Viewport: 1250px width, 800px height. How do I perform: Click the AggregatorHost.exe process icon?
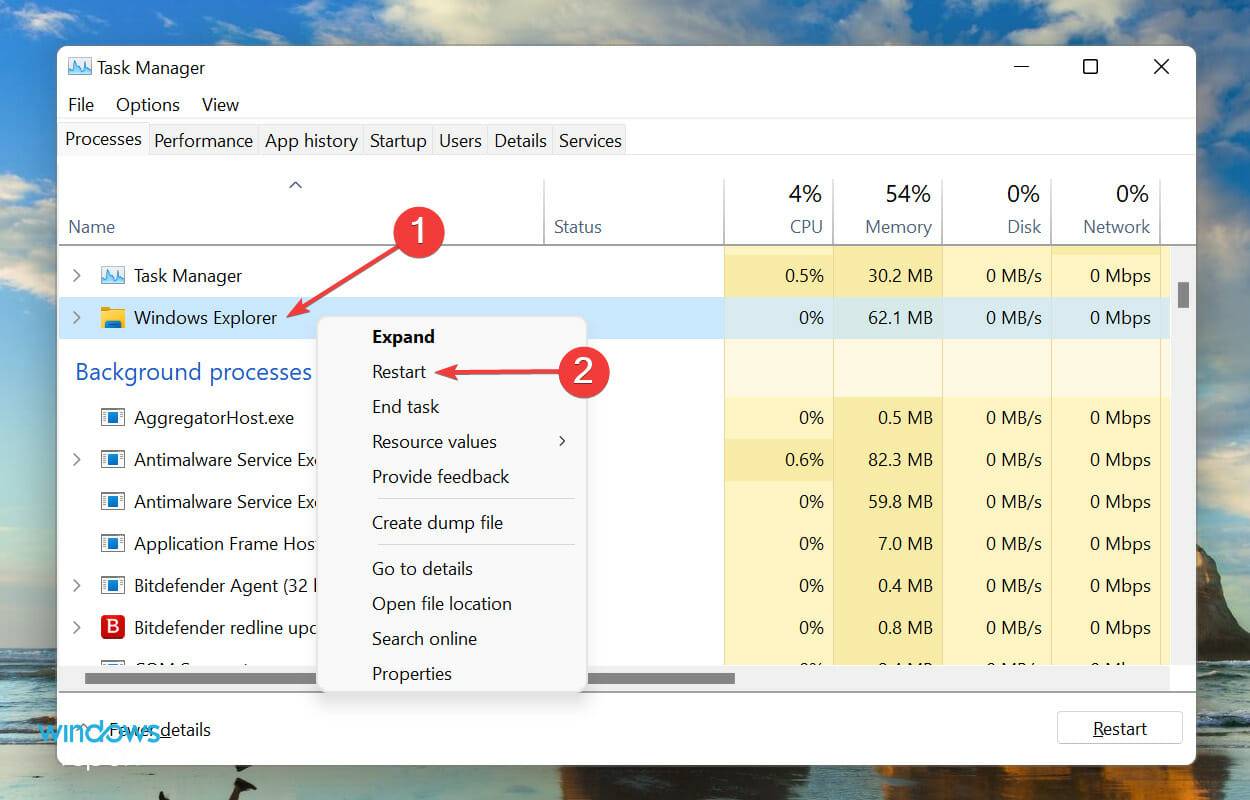point(113,418)
